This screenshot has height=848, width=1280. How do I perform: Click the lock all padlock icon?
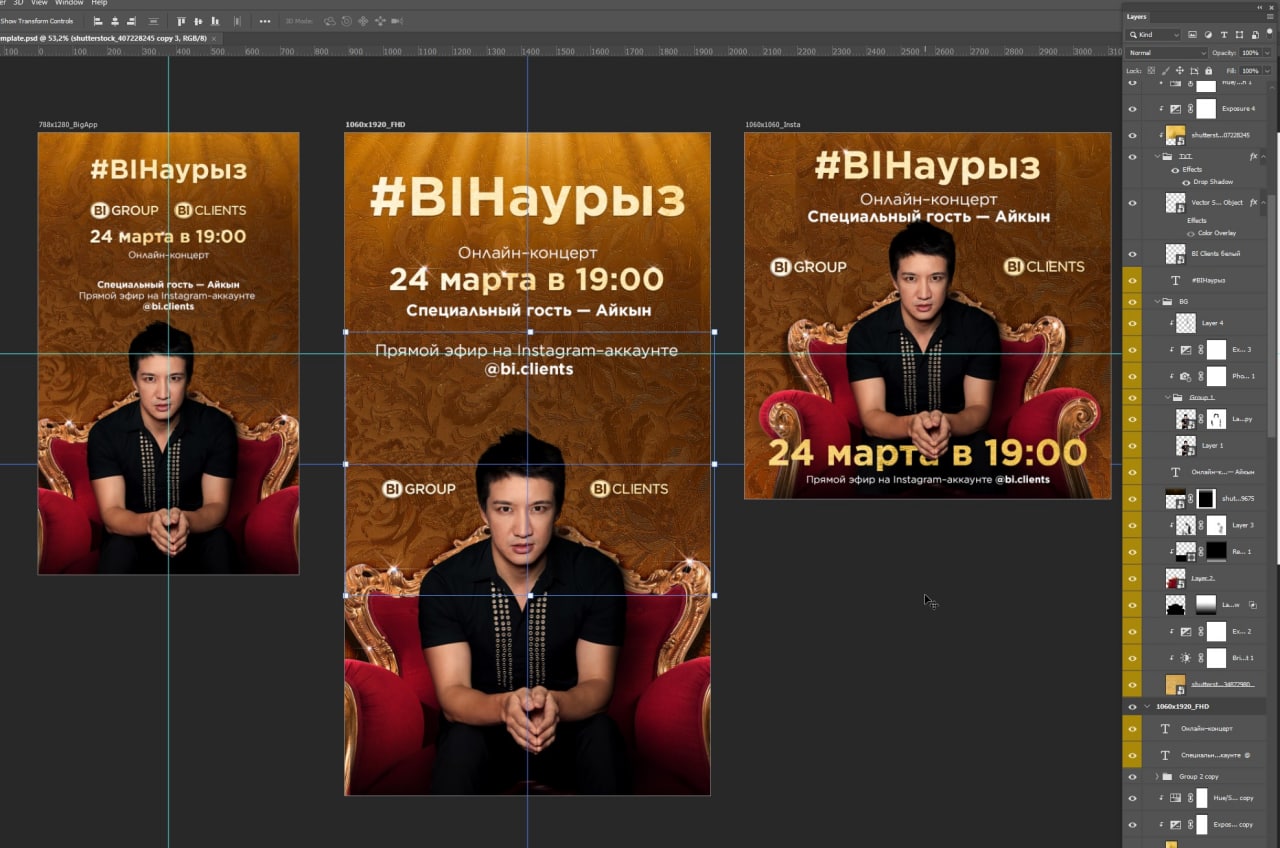click(1209, 71)
